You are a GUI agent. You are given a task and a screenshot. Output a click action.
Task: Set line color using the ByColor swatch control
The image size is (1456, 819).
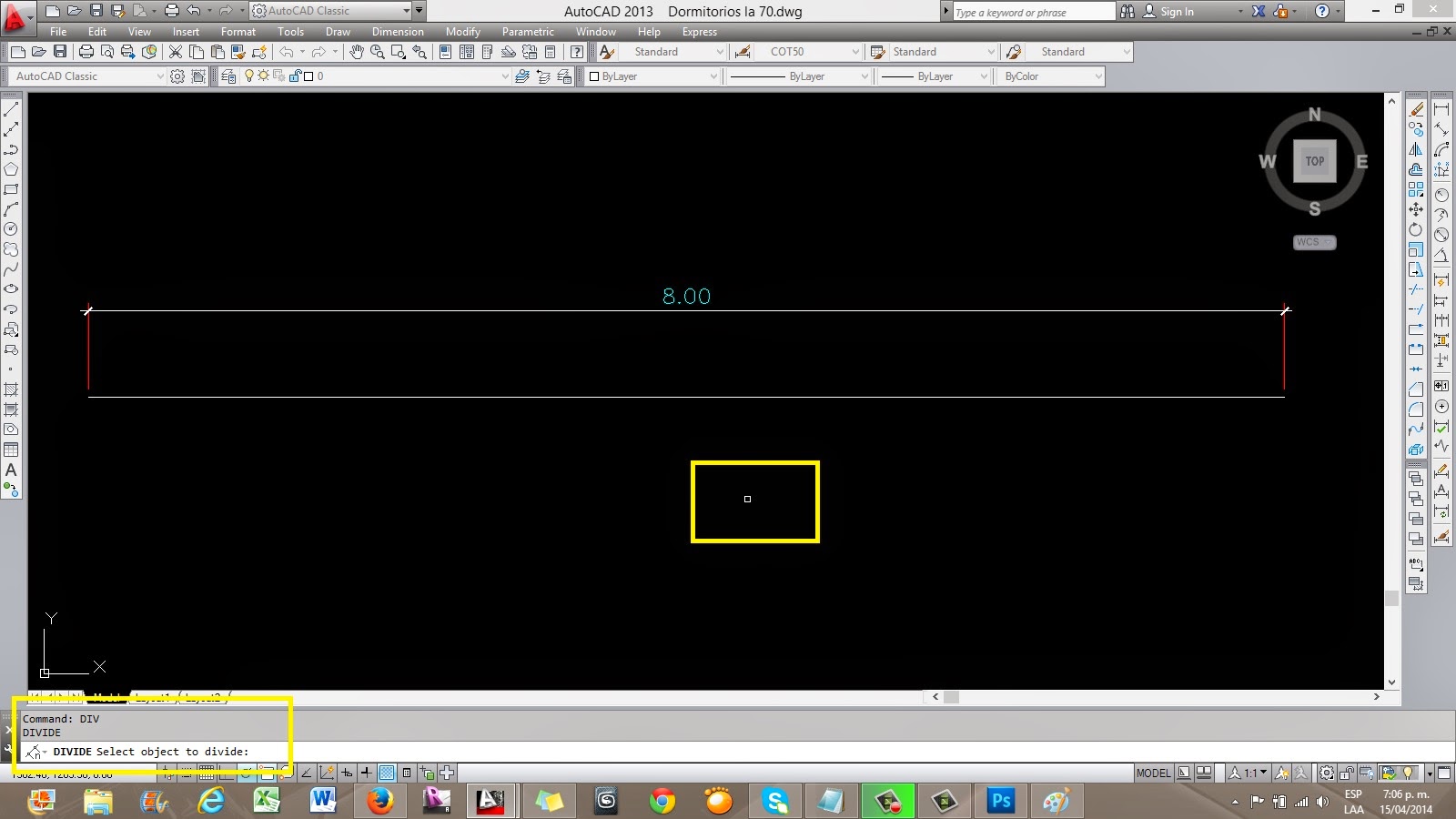[x=1046, y=76]
